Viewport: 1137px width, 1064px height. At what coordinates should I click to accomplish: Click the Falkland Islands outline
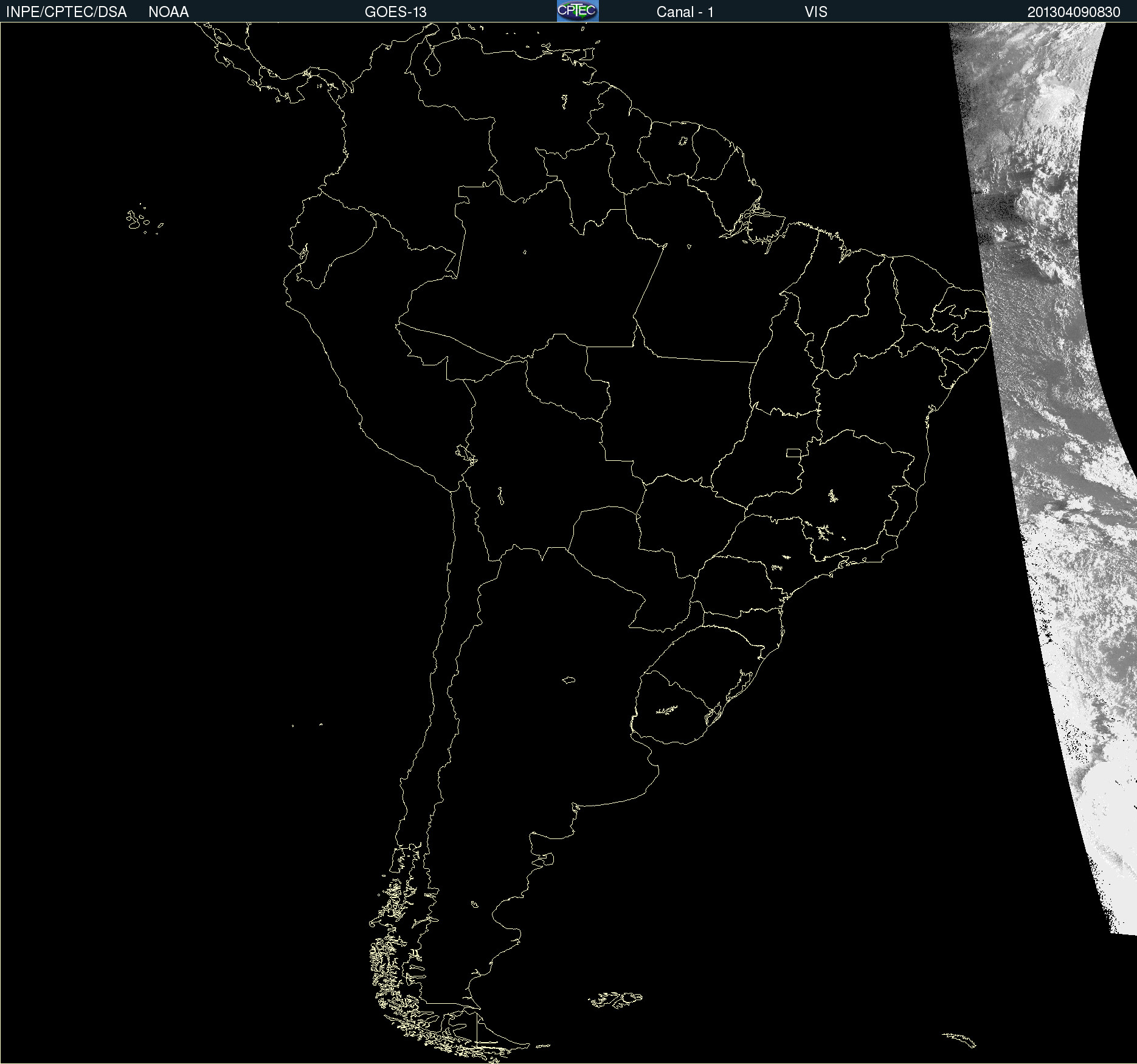[x=615, y=1000]
